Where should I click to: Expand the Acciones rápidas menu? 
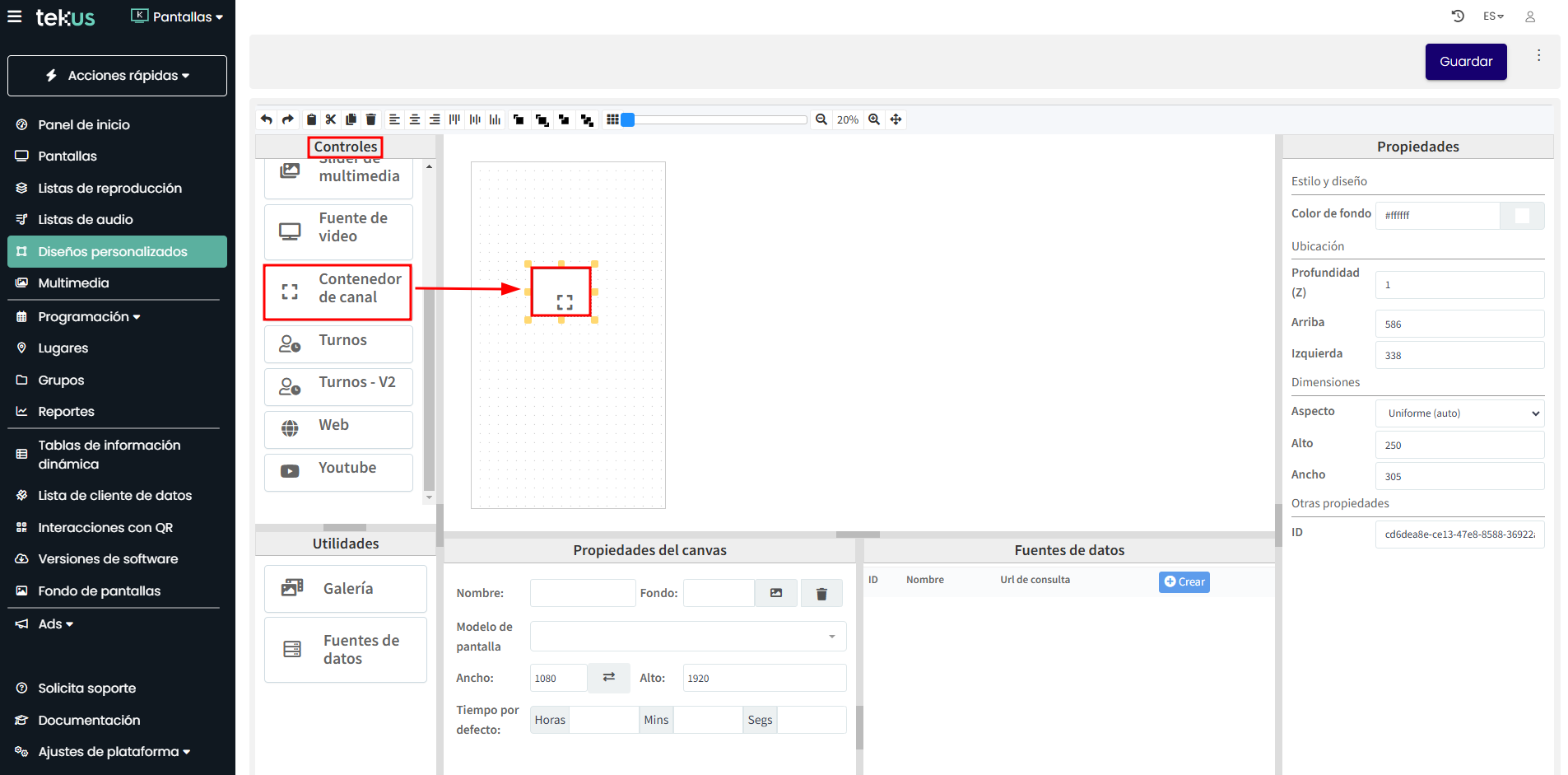pos(117,76)
